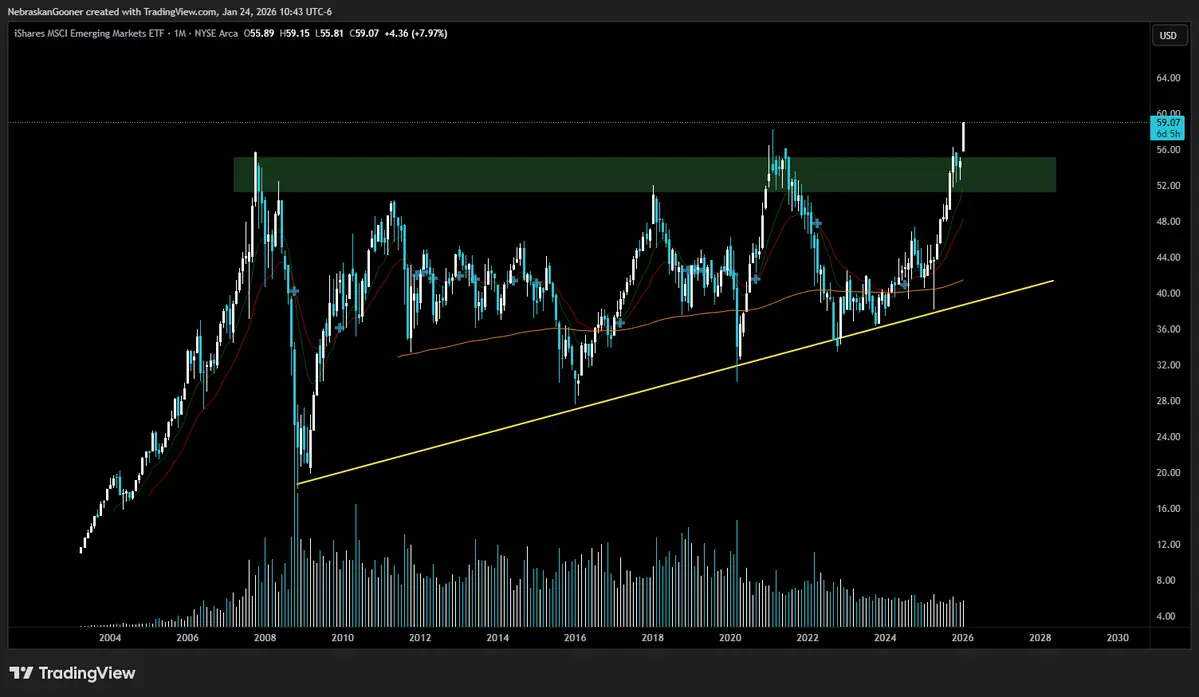The height and width of the screenshot is (697, 1199).
Task: Open the USD currency selector
Action: (x=1168, y=36)
